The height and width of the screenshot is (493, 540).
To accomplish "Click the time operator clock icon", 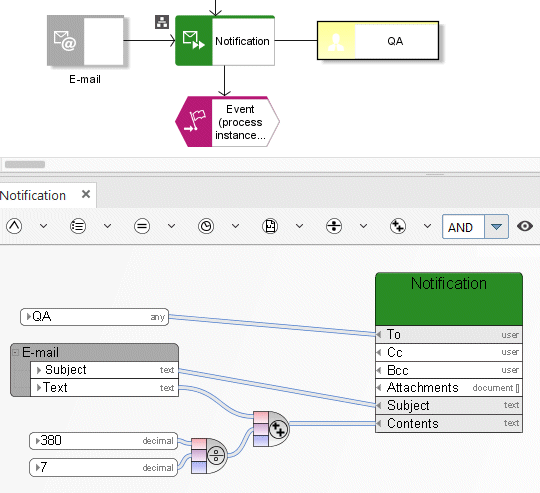I will pos(206,227).
